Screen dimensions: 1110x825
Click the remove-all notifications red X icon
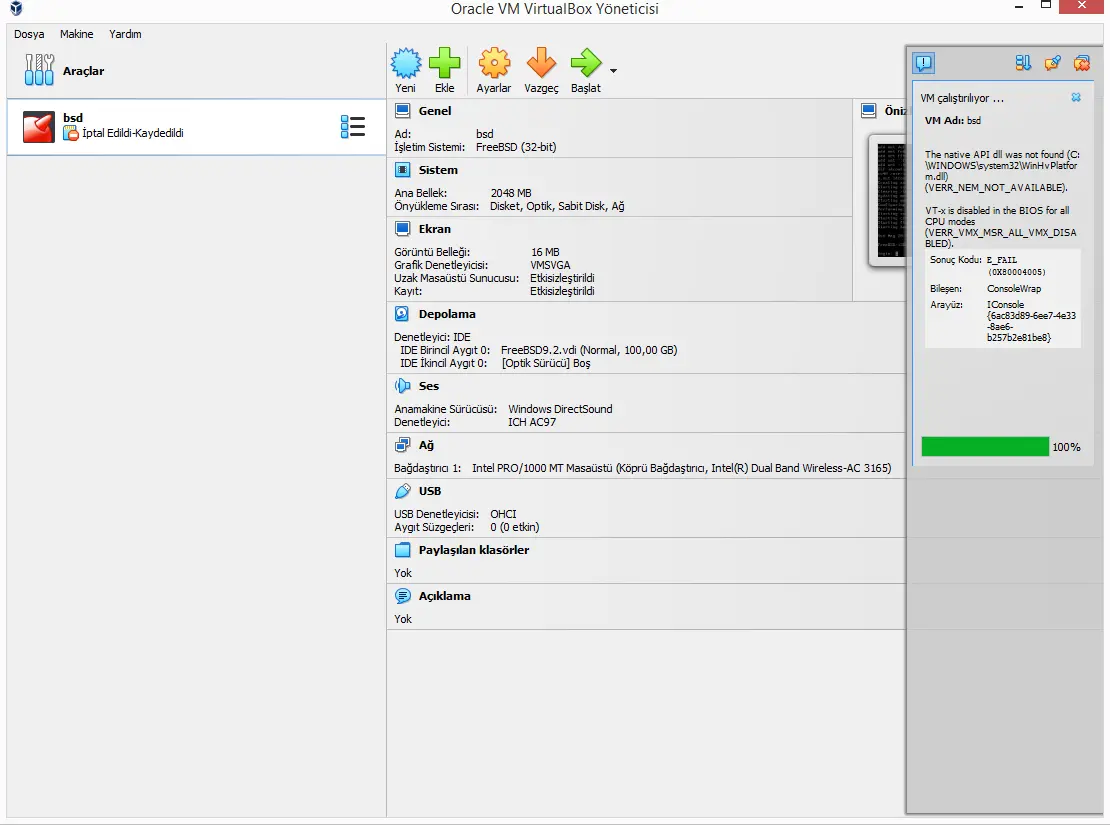point(1082,63)
